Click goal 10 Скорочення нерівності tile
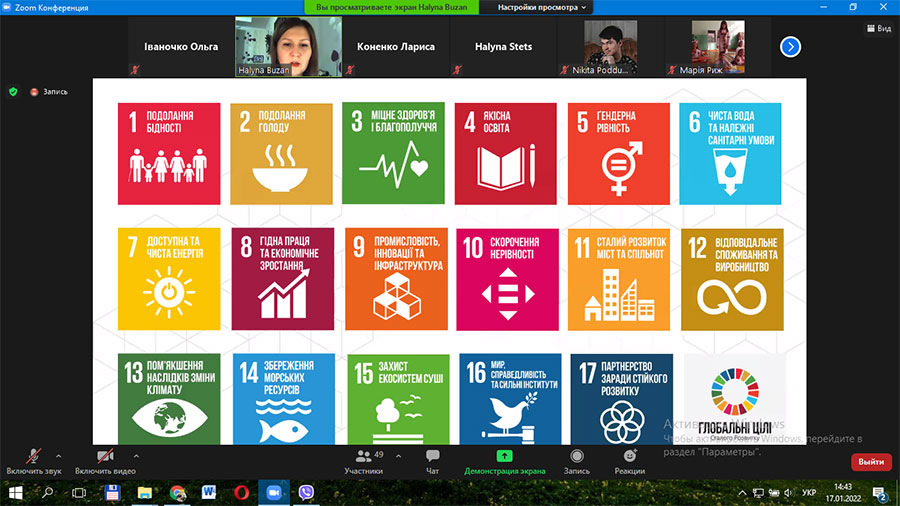This screenshot has width=900, height=506. (x=507, y=279)
